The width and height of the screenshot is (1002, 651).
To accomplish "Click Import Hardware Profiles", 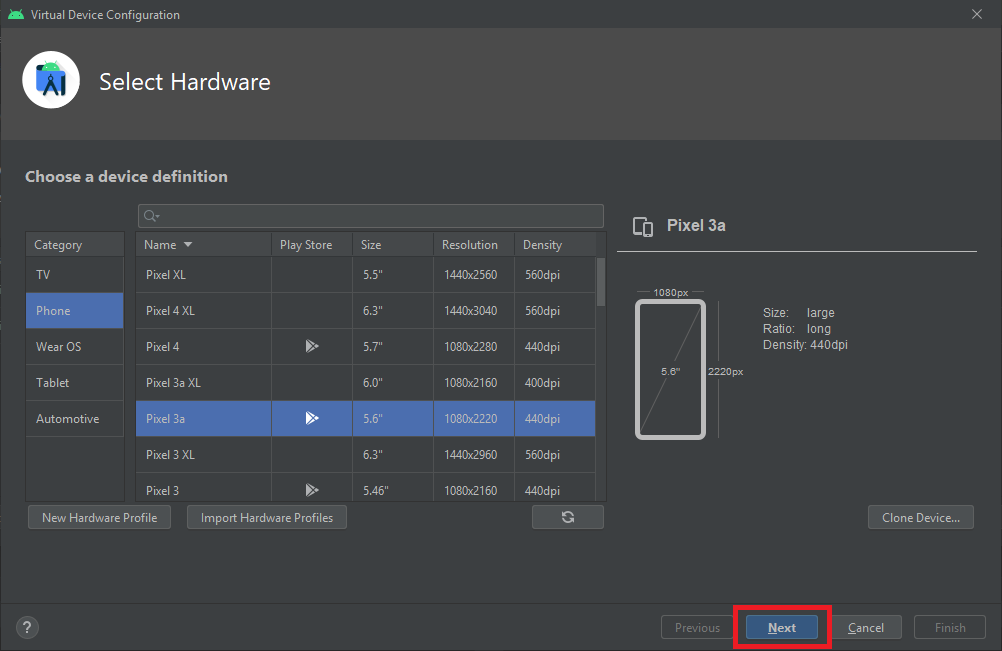I will (x=266, y=517).
